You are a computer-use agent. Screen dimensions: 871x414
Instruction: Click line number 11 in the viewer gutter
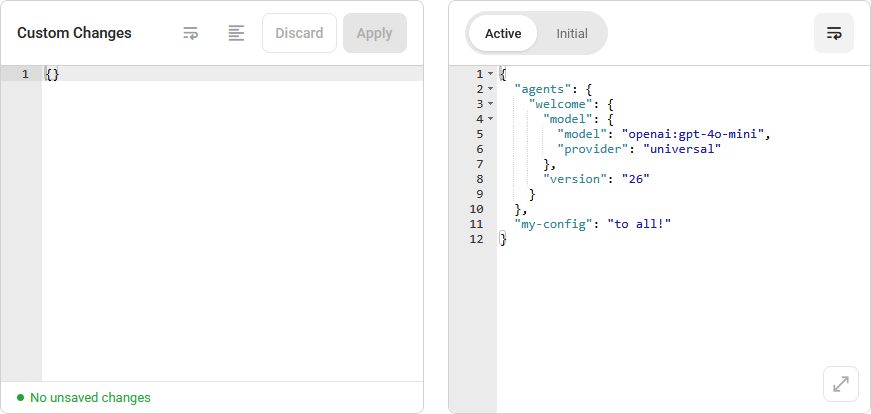coord(477,224)
